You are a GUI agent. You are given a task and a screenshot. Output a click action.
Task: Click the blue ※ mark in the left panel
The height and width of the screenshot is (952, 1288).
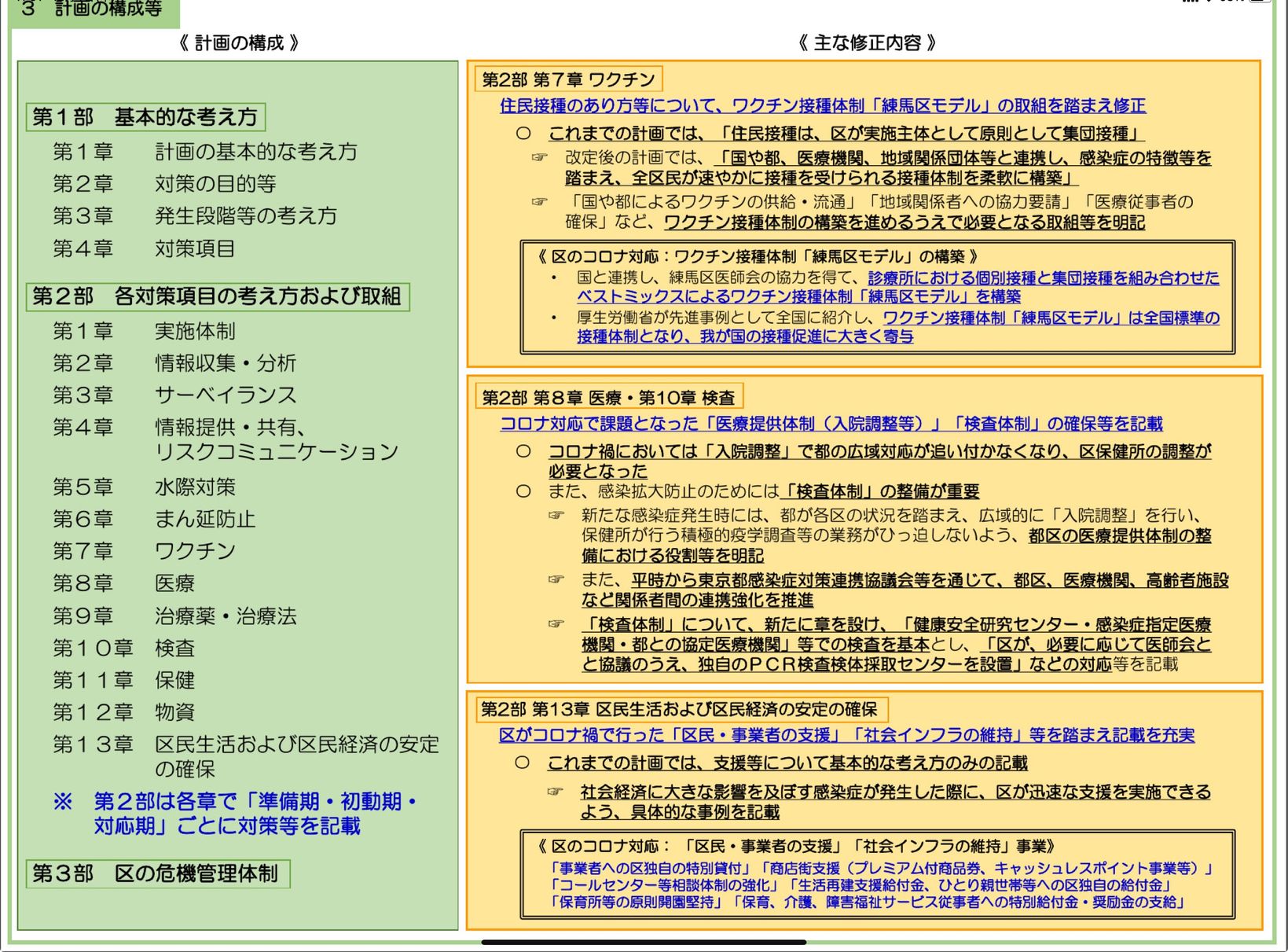tap(63, 802)
